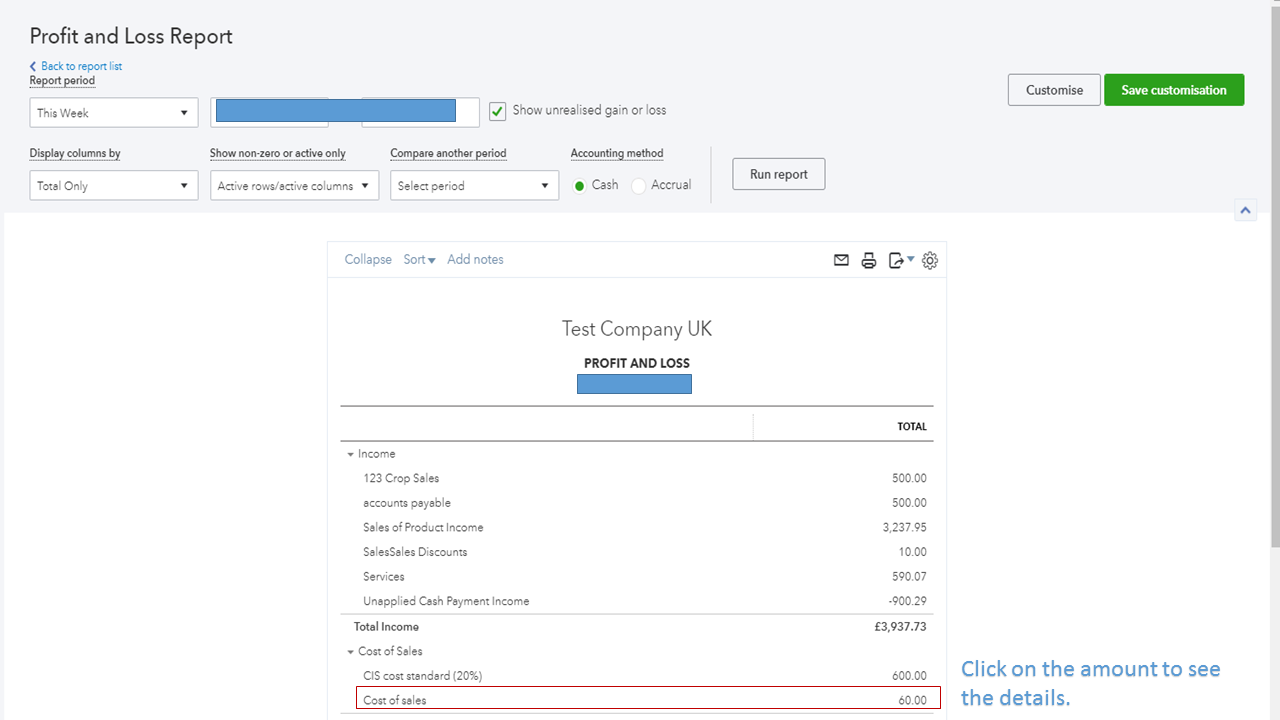Open the report settings gear
1280x720 pixels.
pyautogui.click(x=930, y=260)
